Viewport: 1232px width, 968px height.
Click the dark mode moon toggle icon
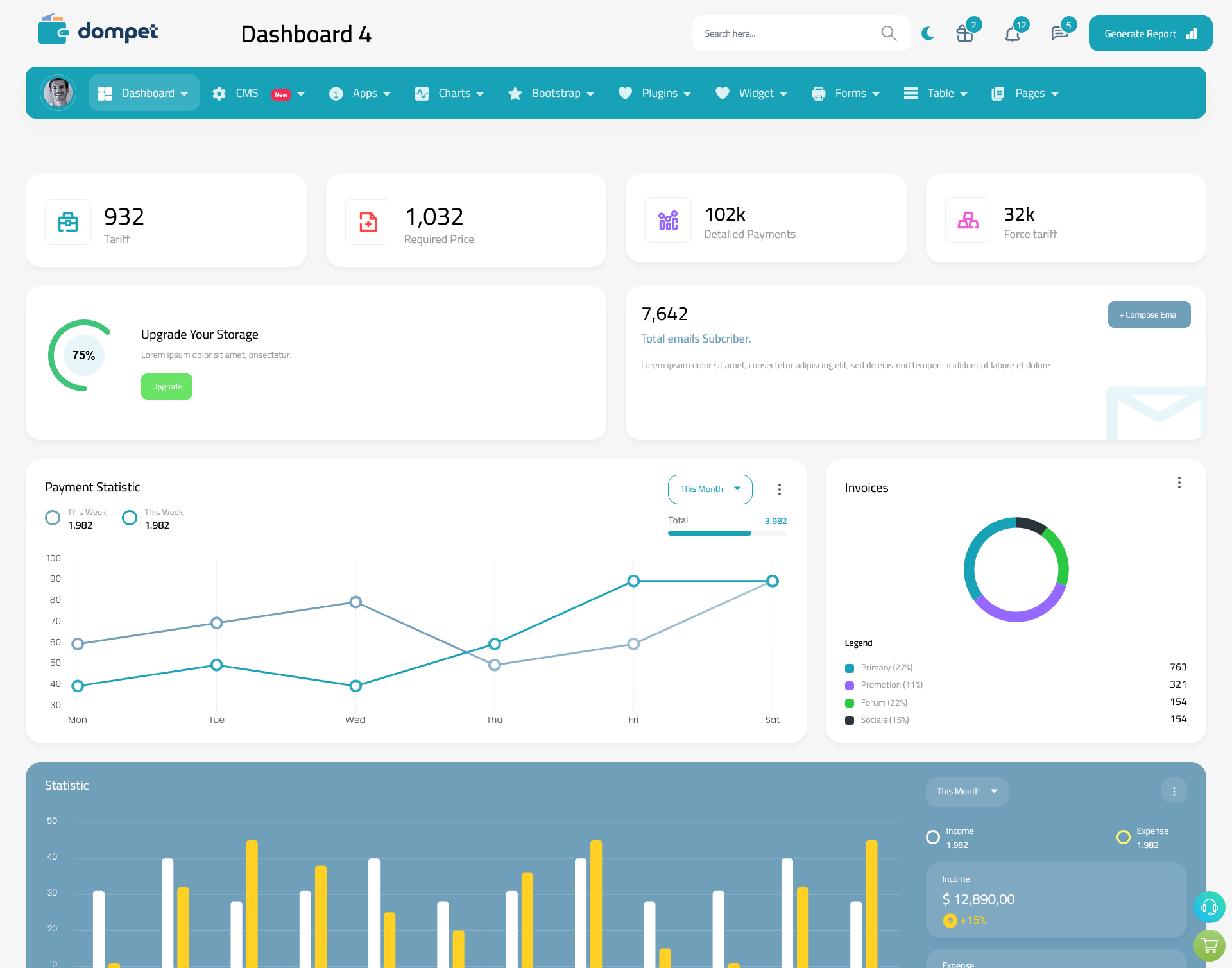pos(927,33)
